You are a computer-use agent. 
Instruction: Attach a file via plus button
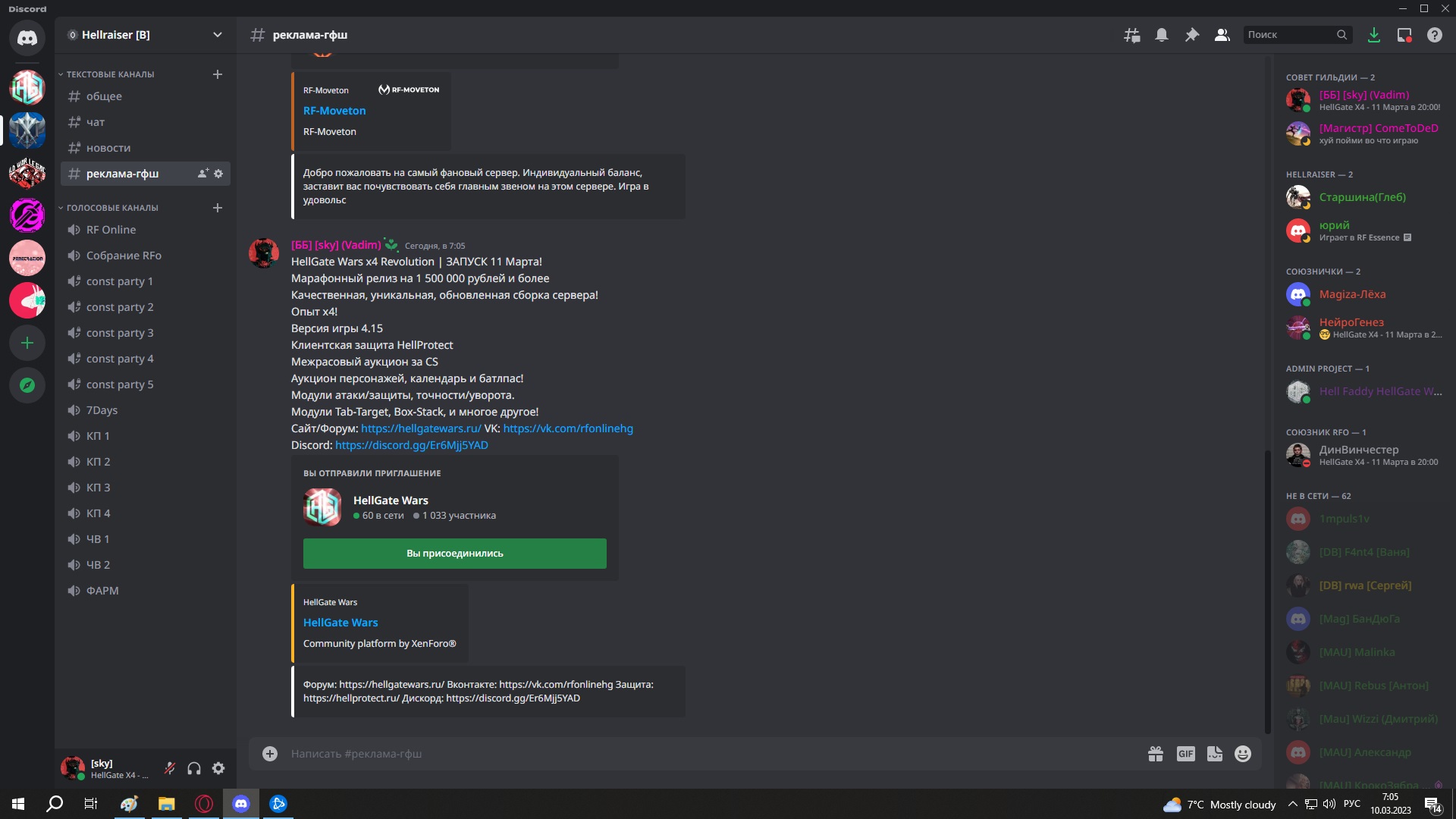click(270, 754)
